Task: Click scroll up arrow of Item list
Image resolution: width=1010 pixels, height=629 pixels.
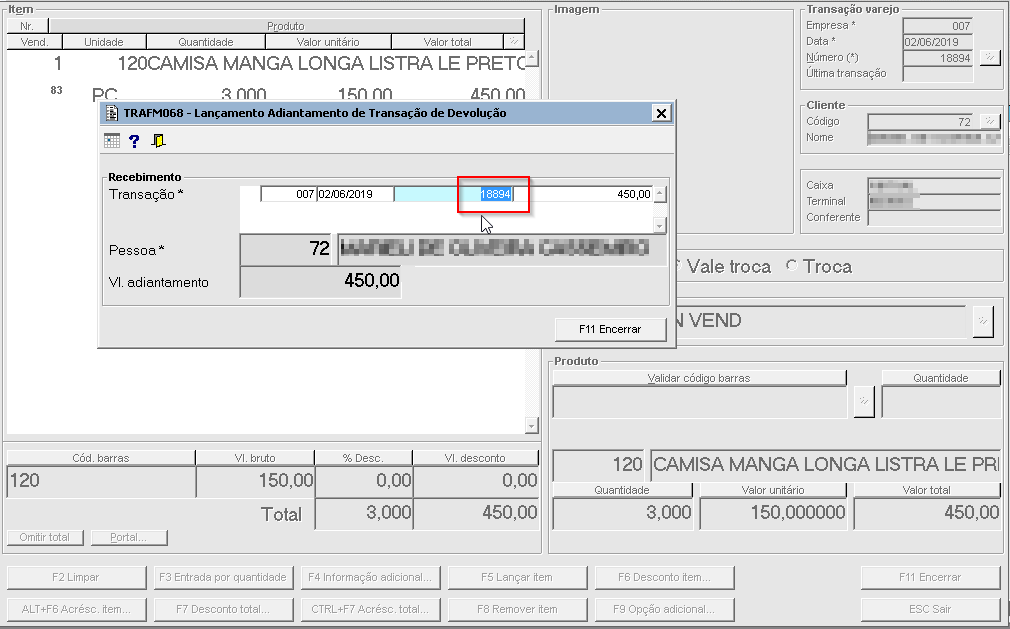Action: [x=531, y=59]
